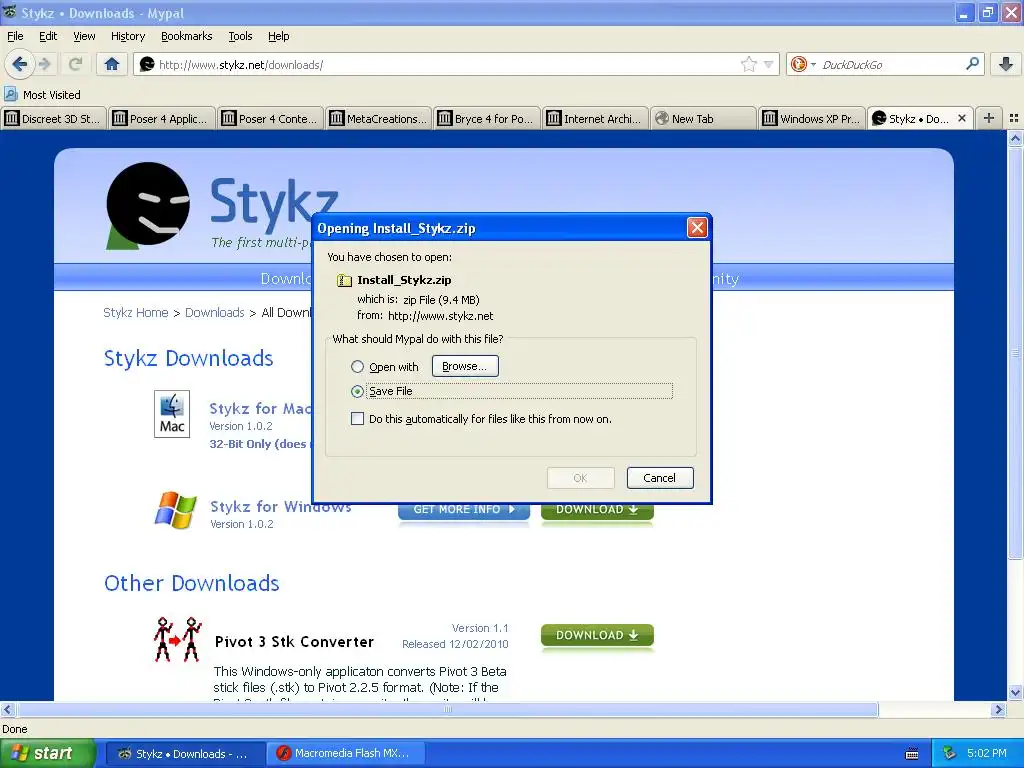Switch to Macromedia Flash MX taskbar item

coord(346,753)
